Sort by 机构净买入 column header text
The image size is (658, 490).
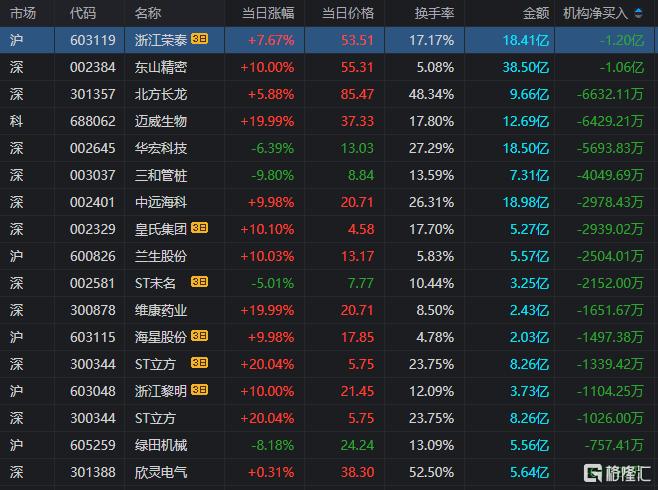(595, 13)
